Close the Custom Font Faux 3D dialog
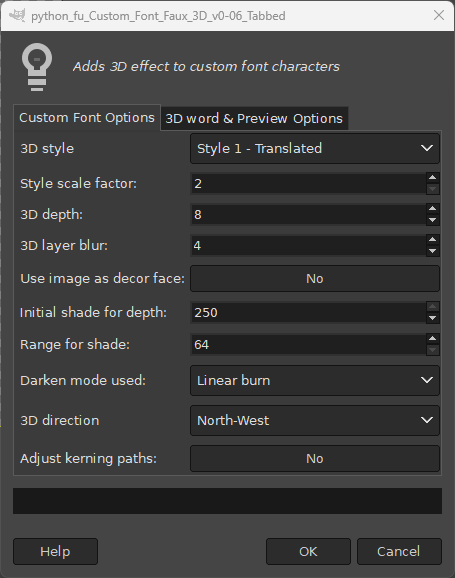455x578 pixels. coord(439,15)
